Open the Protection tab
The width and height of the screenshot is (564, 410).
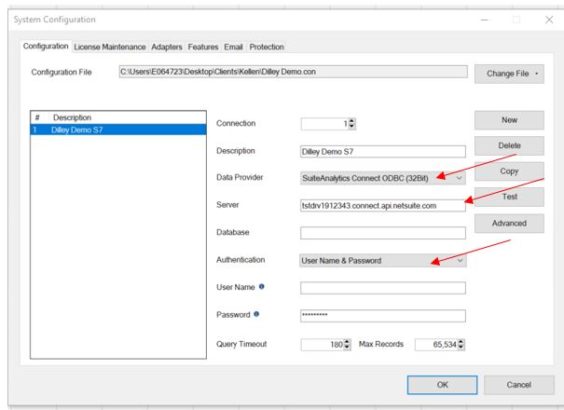pyautogui.click(x=267, y=47)
